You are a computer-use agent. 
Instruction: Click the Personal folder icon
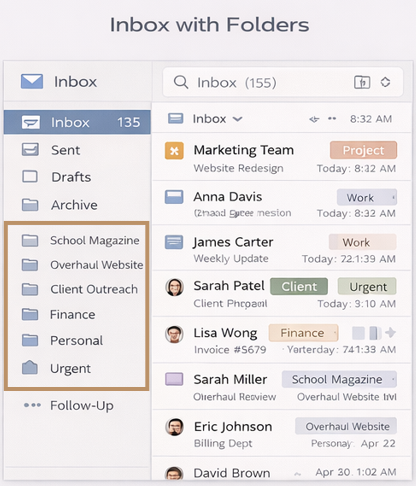pyautogui.click(x=30, y=340)
